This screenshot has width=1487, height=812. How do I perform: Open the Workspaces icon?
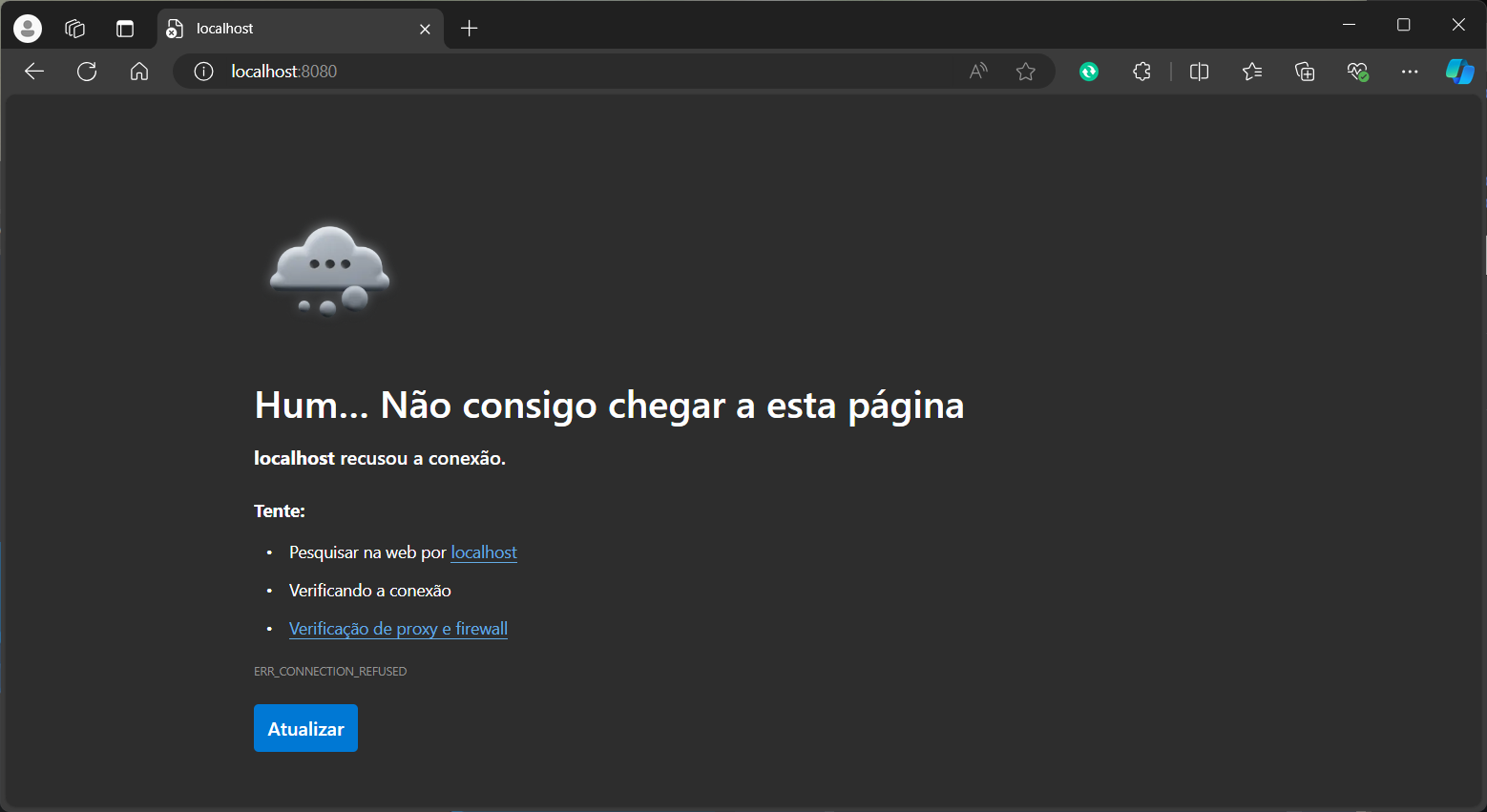[75, 29]
